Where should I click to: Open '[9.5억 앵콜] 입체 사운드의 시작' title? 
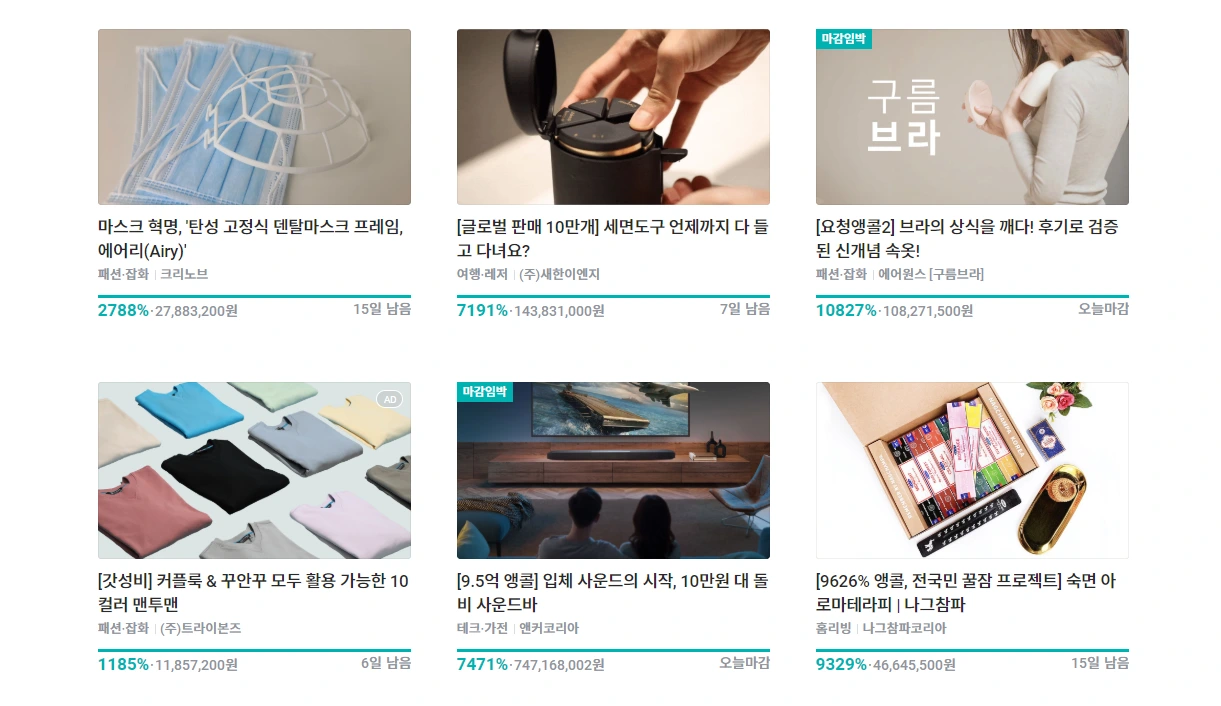click(612, 593)
